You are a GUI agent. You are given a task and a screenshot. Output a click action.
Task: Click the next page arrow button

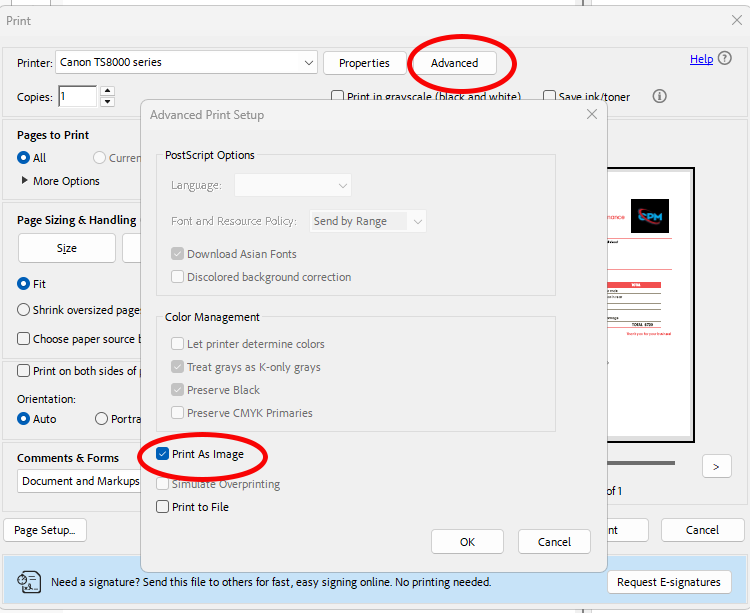(716, 466)
